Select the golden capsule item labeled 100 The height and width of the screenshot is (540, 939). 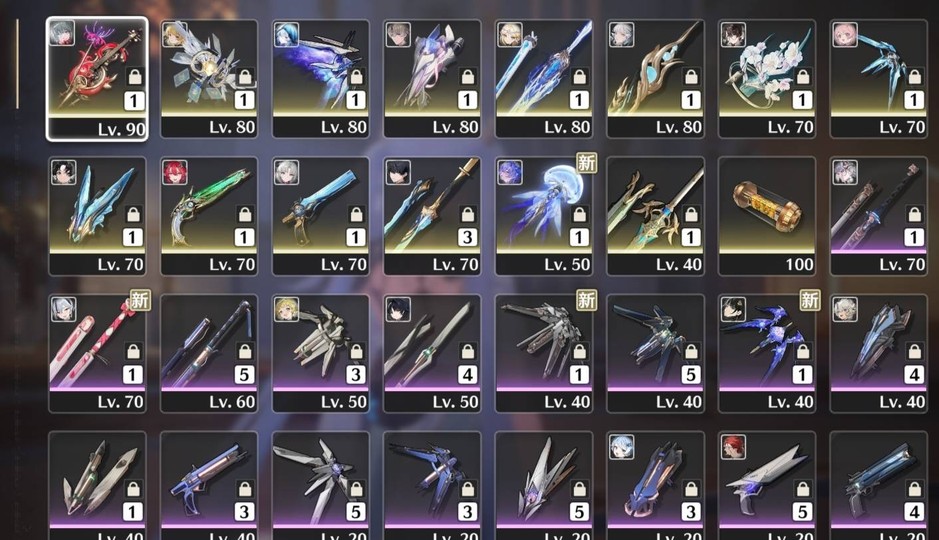[767, 216]
